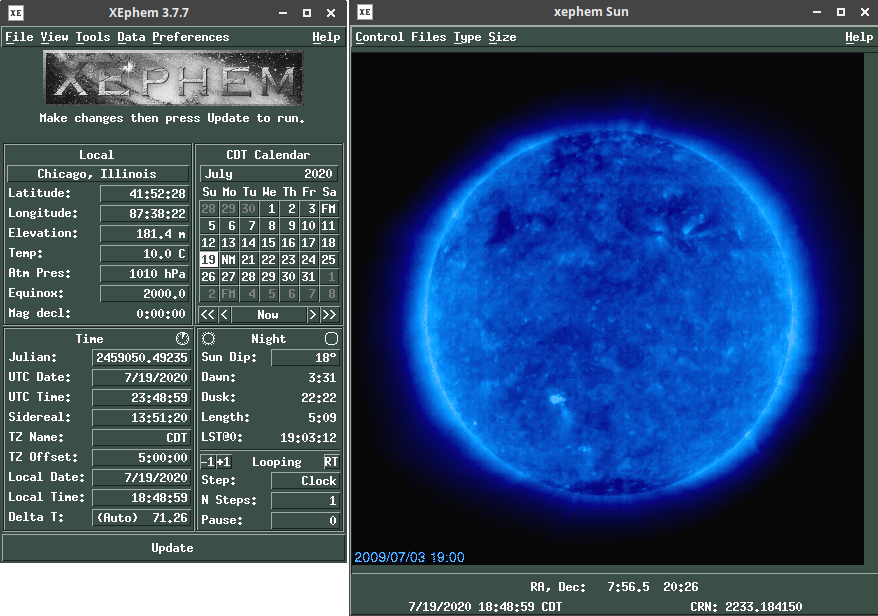Image resolution: width=878 pixels, height=616 pixels.
Task: Open Preferences menu in main window
Action: pos(190,37)
